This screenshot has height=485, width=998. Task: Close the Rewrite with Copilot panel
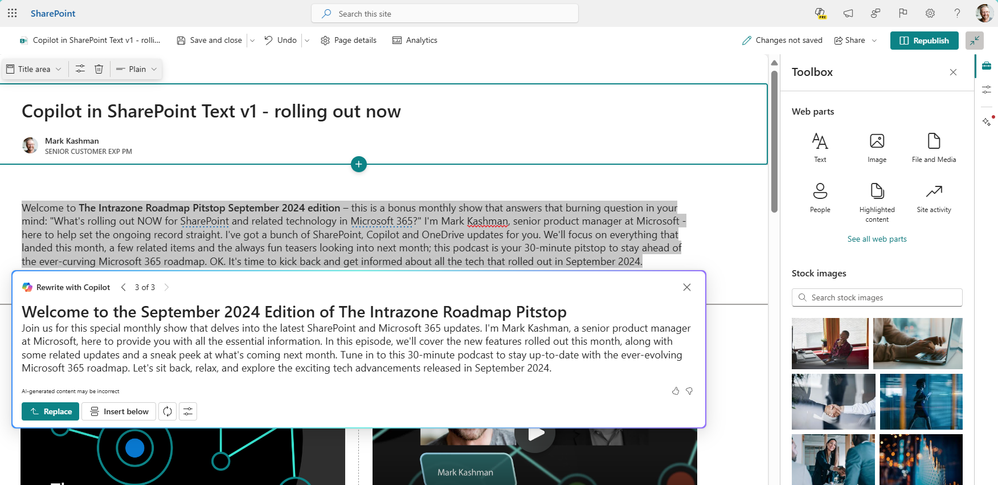point(686,287)
